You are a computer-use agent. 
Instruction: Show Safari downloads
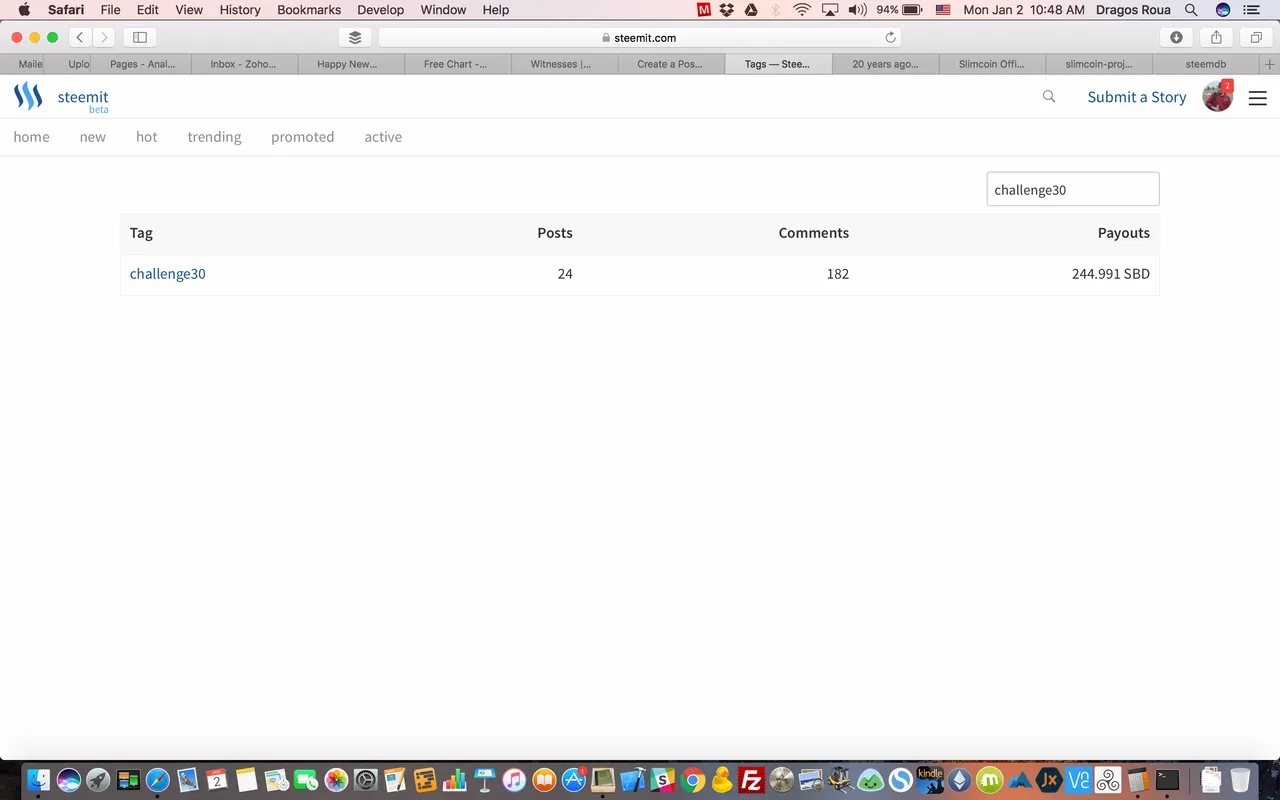[x=1176, y=37]
